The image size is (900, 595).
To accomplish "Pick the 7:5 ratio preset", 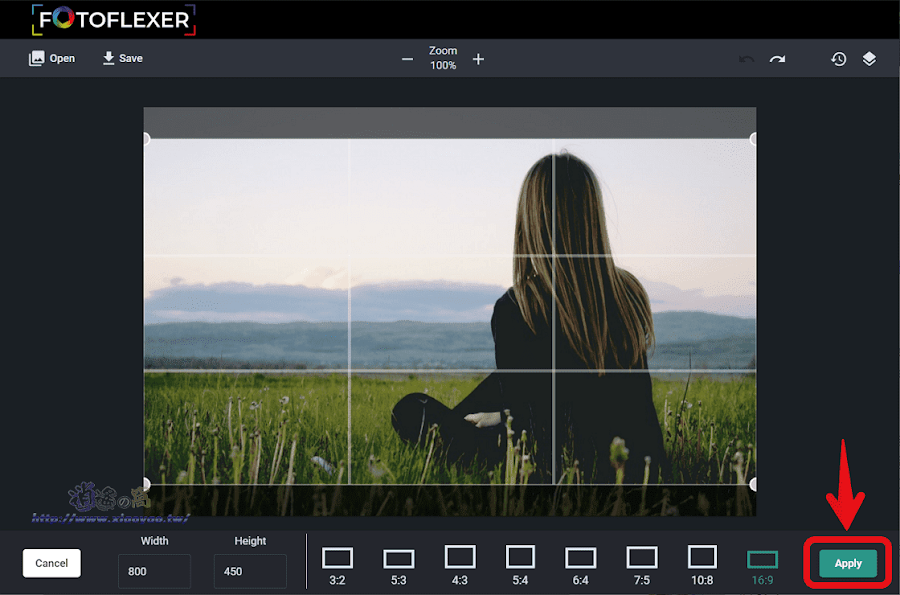I will [x=641, y=557].
